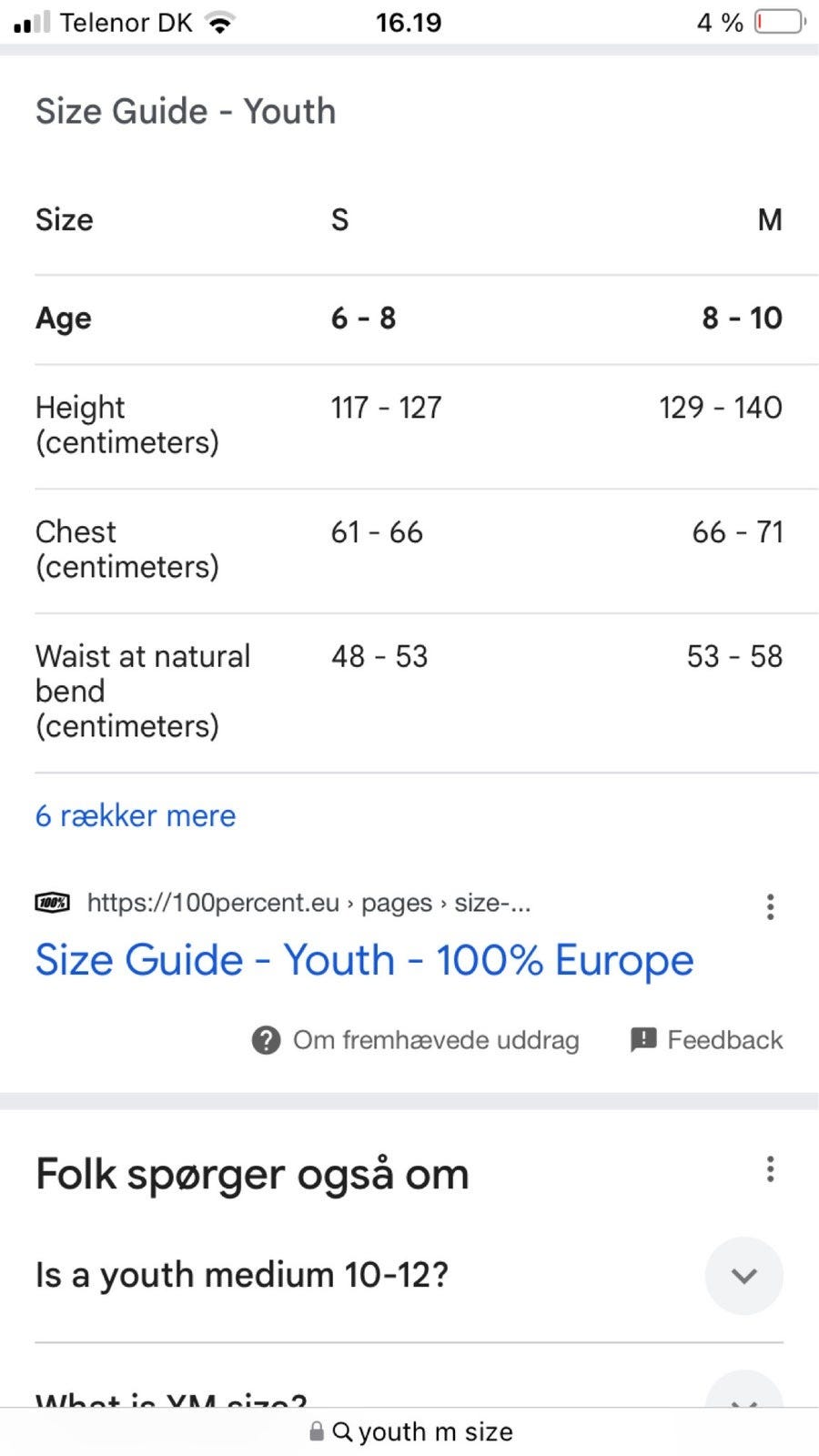
Task: Tap the padlock icon in address bar
Action: click(x=317, y=1431)
